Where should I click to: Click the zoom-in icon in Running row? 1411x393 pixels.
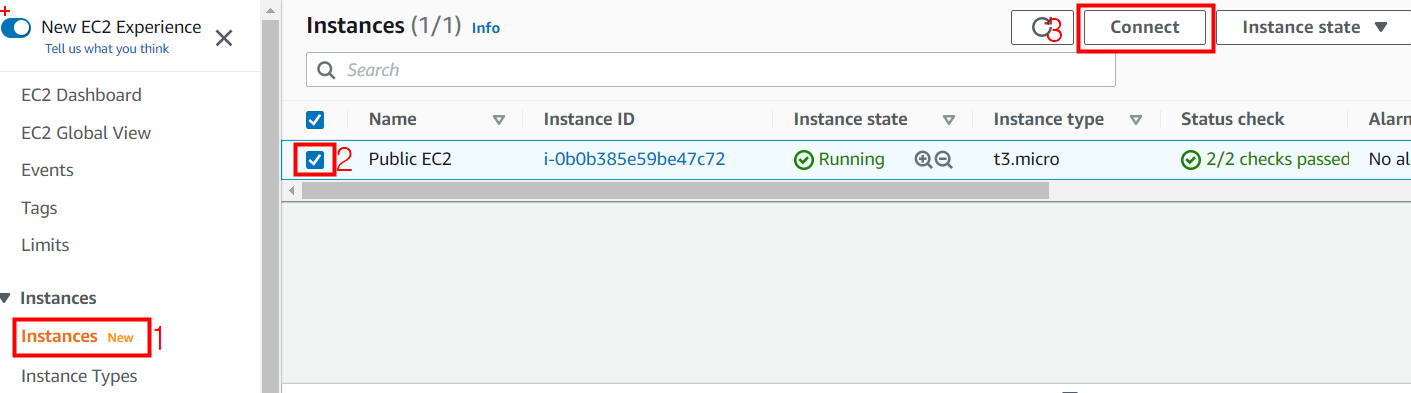[x=923, y=160]
